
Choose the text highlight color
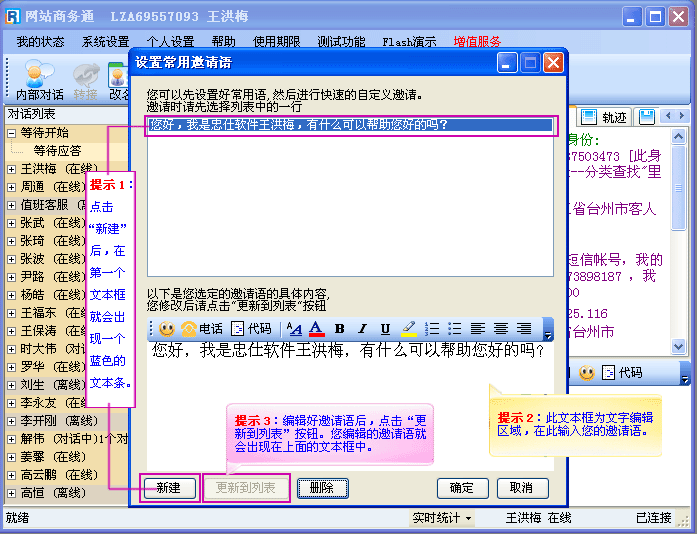[409, 328]
